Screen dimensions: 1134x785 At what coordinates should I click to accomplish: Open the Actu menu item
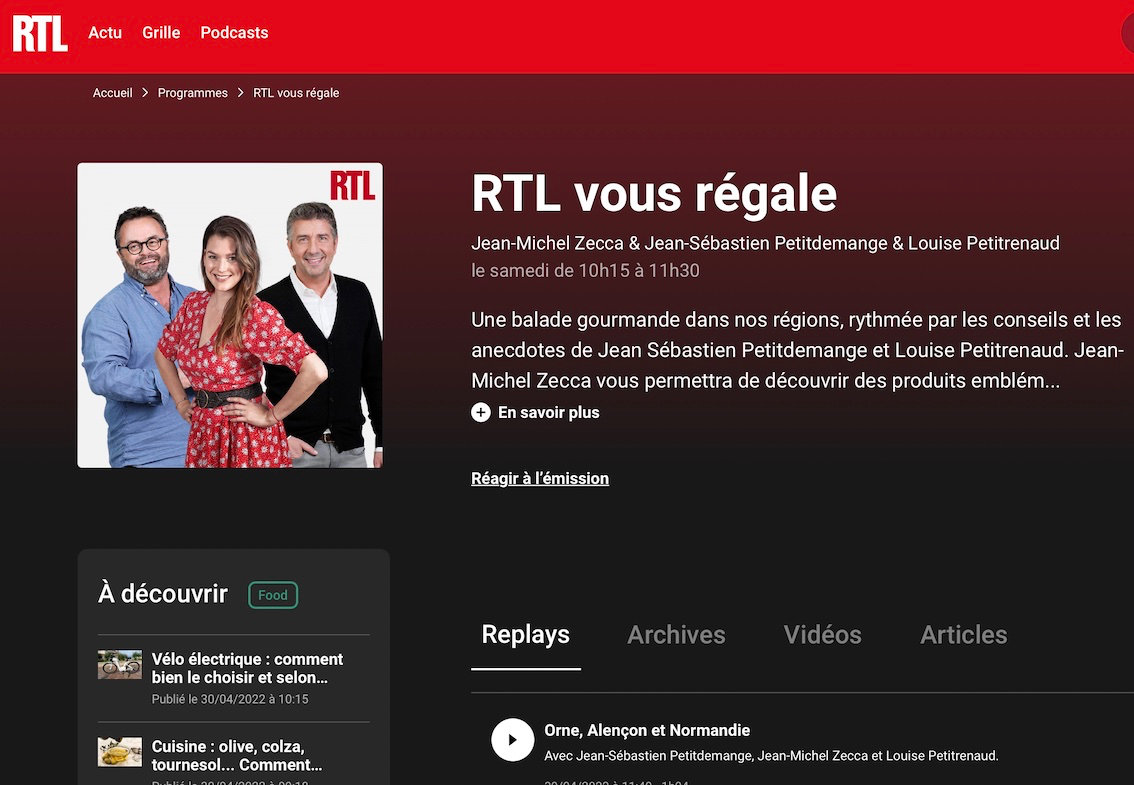point(105,33)
